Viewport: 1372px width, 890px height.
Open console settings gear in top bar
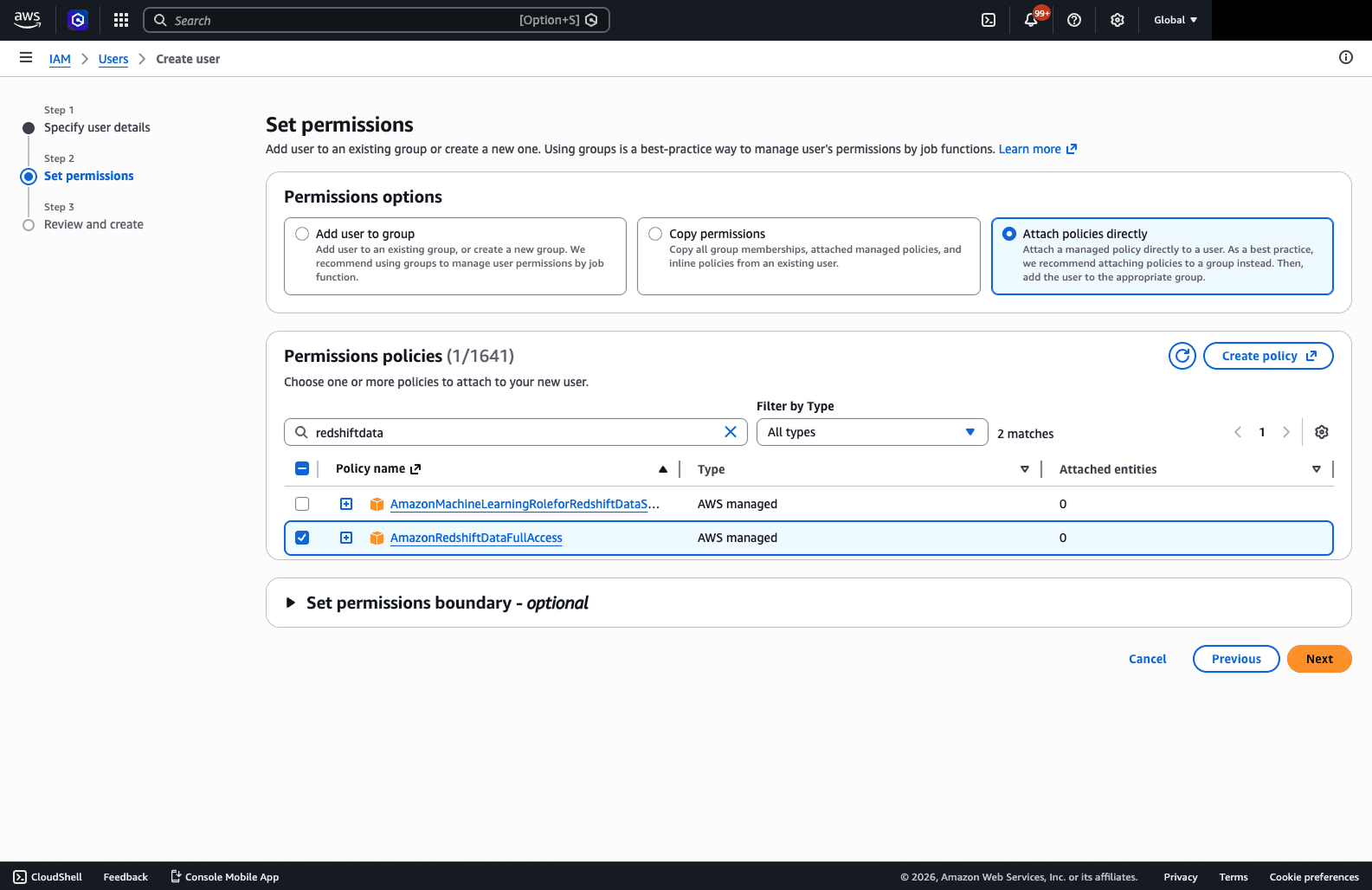click(x=1118, y=20)
